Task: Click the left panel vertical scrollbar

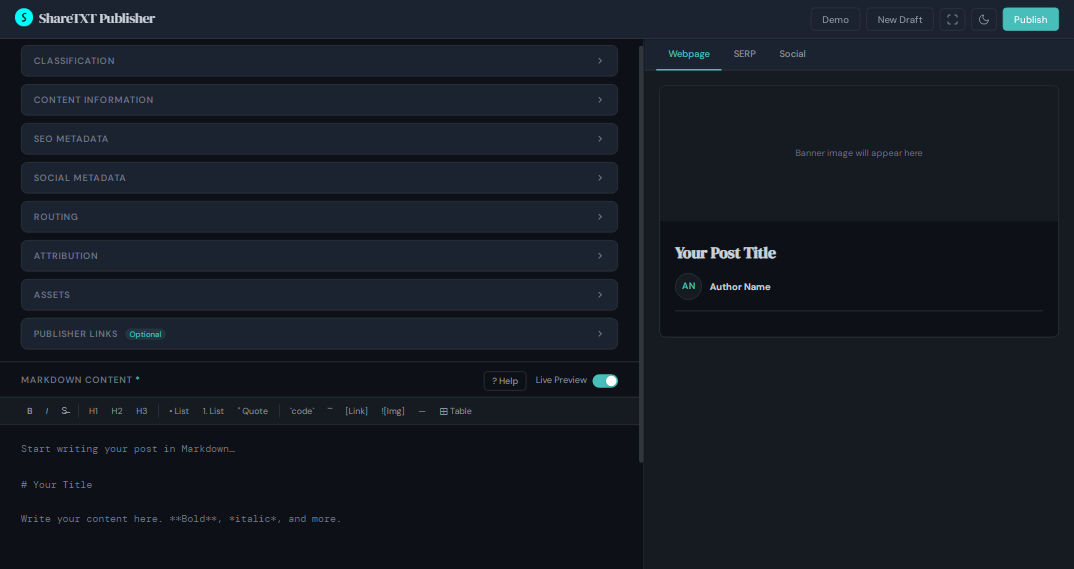Action: (x=641, y=254)
